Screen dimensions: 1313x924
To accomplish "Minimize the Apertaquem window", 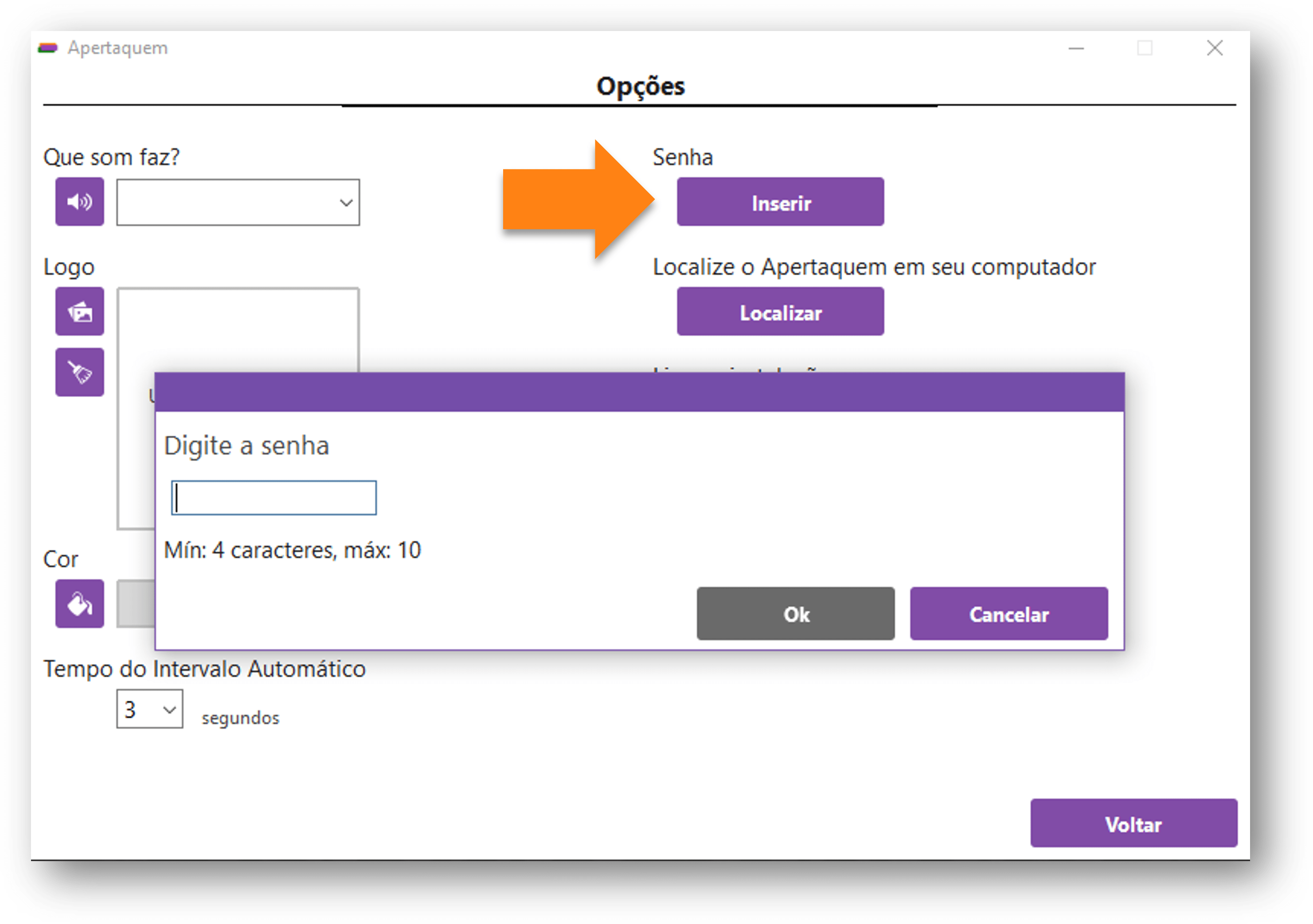I will point(1076,48).
